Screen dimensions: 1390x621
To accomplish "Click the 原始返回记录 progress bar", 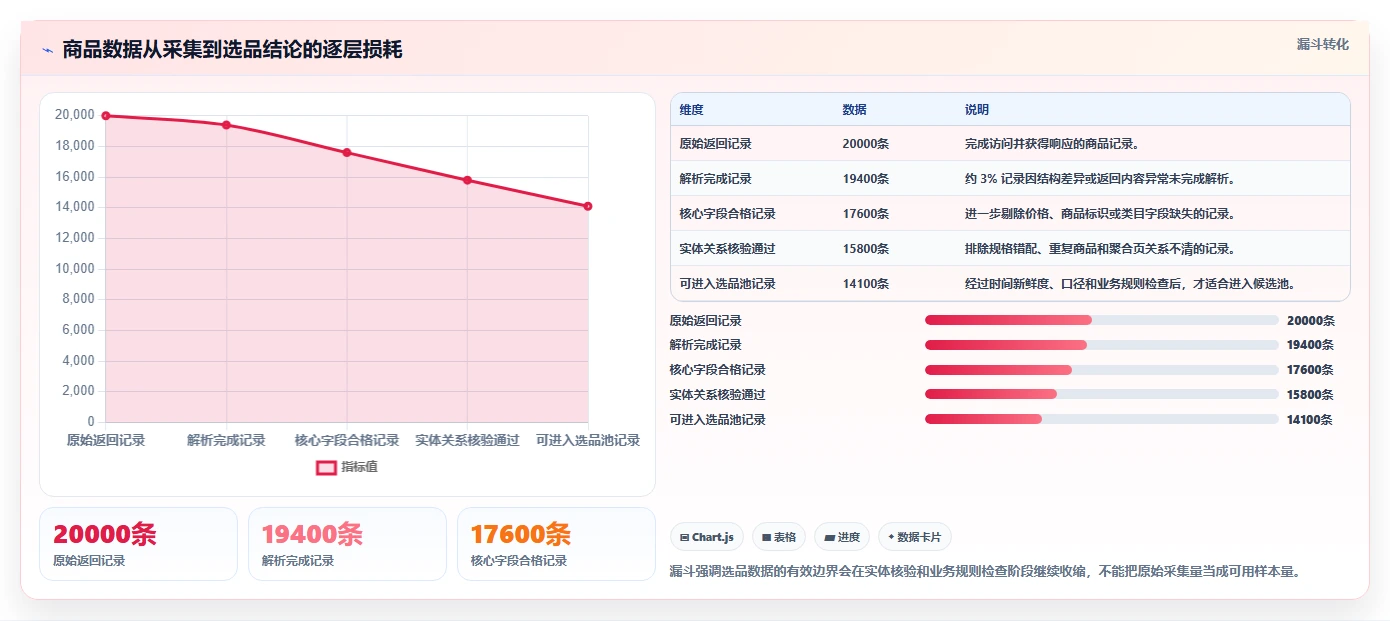I will coord(1101,320).
